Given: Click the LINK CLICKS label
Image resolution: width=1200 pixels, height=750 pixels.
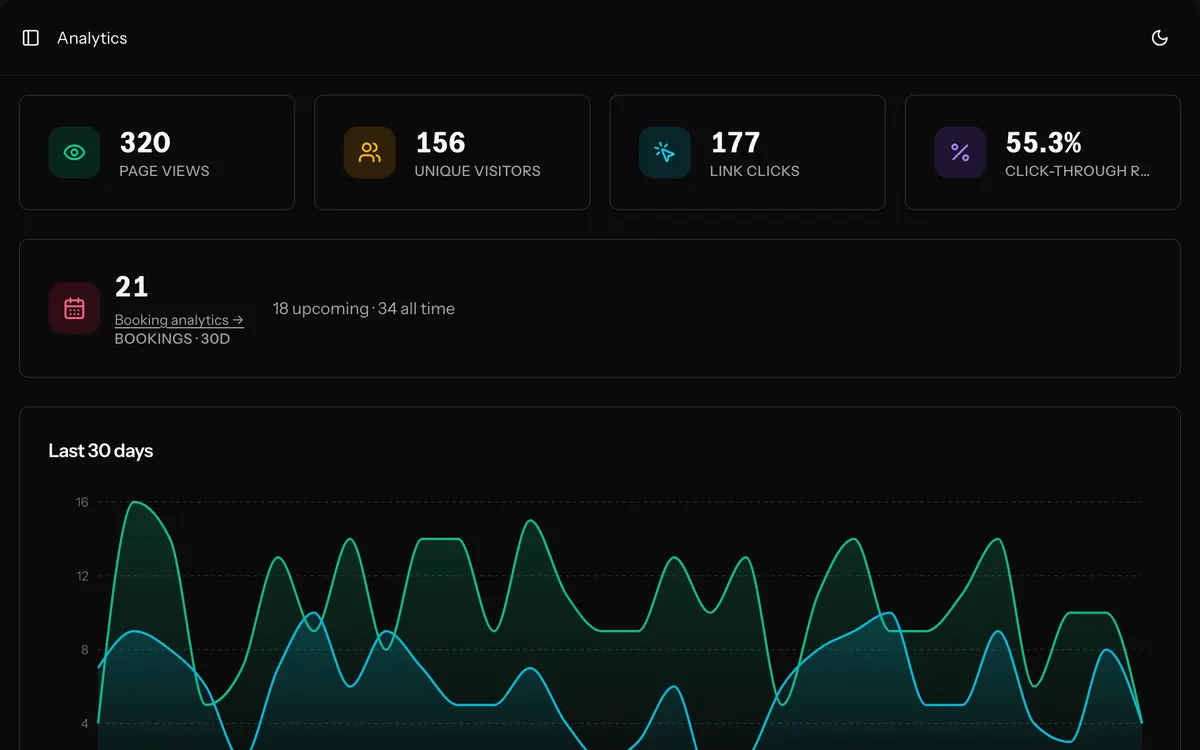Looking at the screenshot, I should coord(754,171).
